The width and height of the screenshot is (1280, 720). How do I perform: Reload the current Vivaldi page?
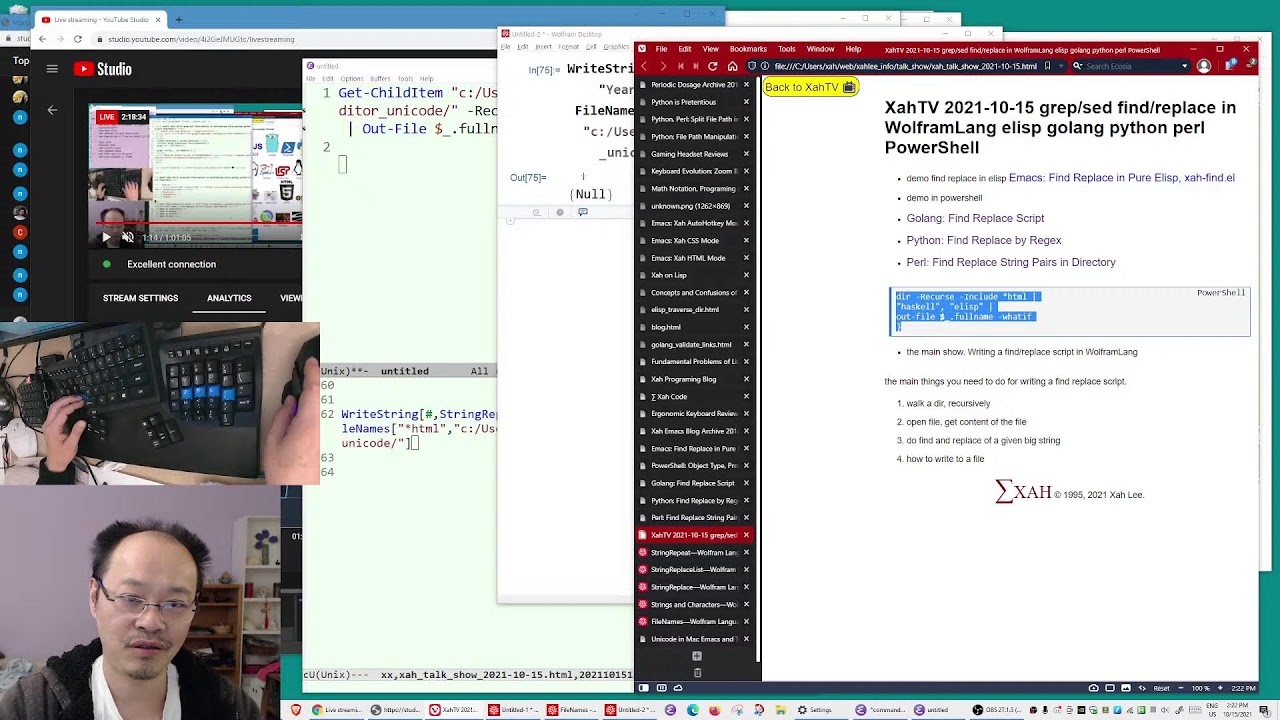(x=713, y=66)
